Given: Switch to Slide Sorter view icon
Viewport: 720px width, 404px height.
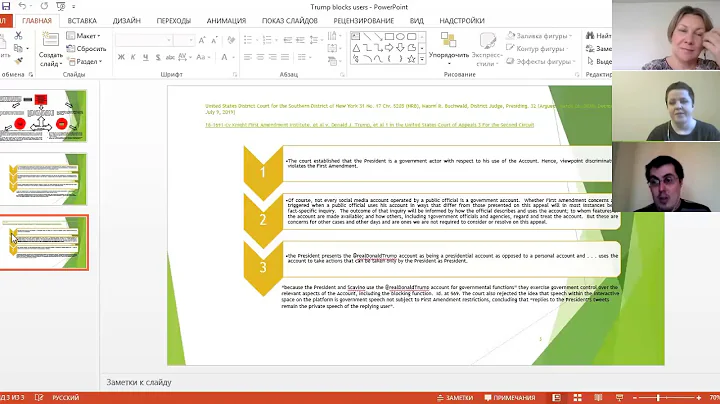Looking at the screenshot, I should click(578, 398).
